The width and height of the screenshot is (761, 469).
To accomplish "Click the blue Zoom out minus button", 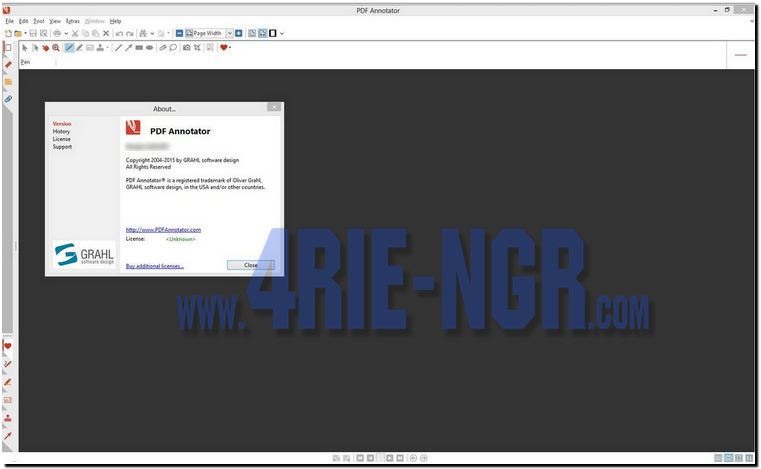I will (x=179, y=34).
